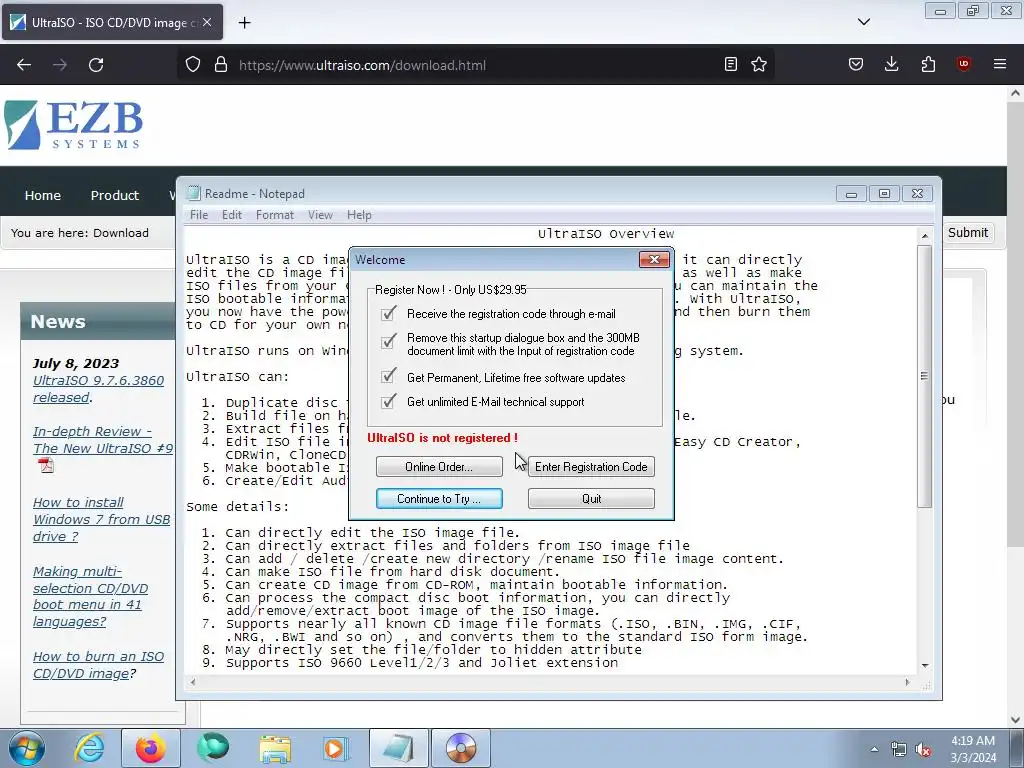Open 'Making multi-selection CD/DVD boot menu' link
The width and height of the screenshot is (1024, 768).
(91, 596)
